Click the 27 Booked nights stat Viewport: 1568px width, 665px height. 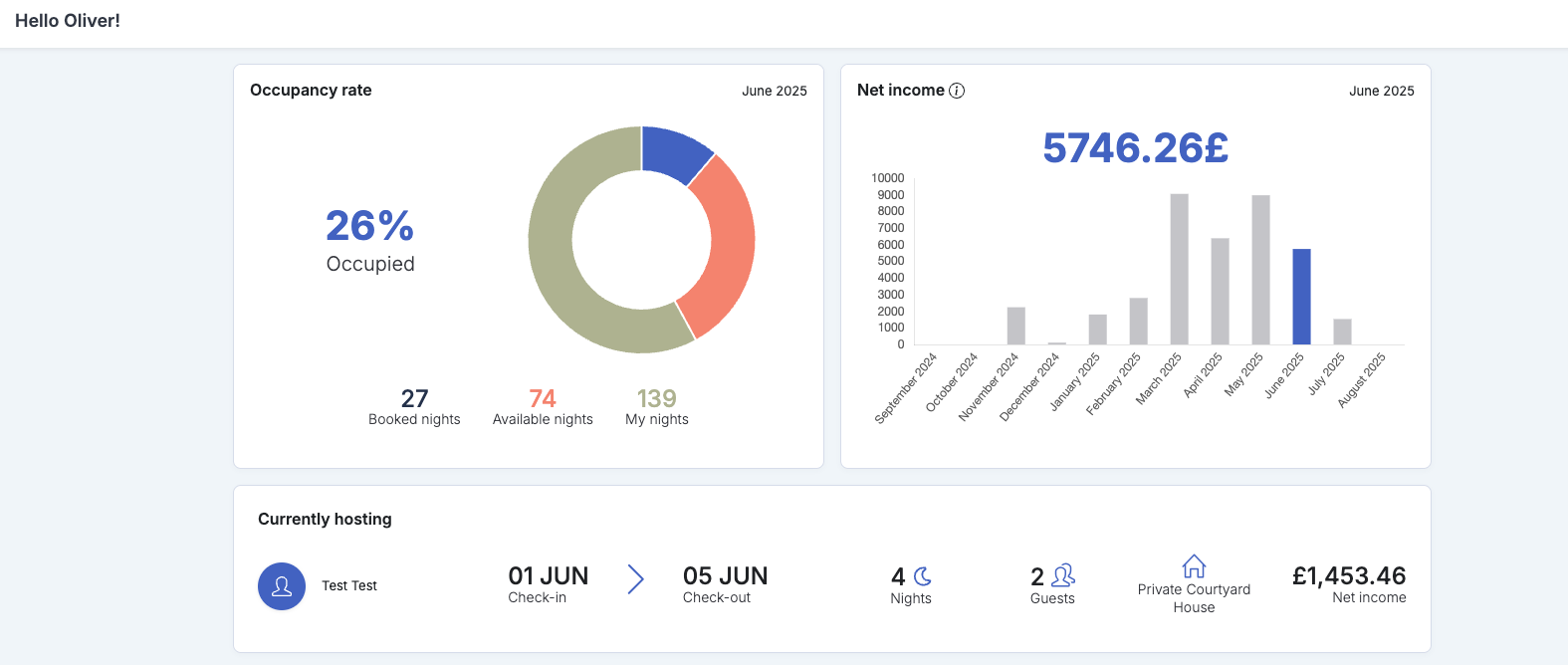pos(414,407)
